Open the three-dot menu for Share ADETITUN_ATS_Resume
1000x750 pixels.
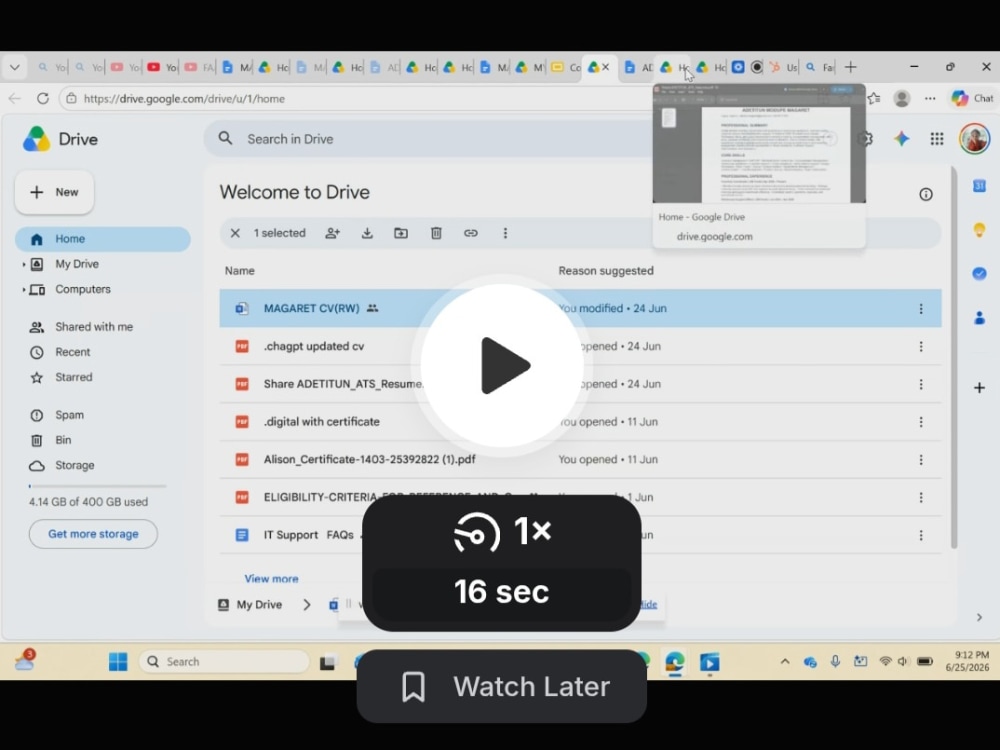click(x=921, y=385)
